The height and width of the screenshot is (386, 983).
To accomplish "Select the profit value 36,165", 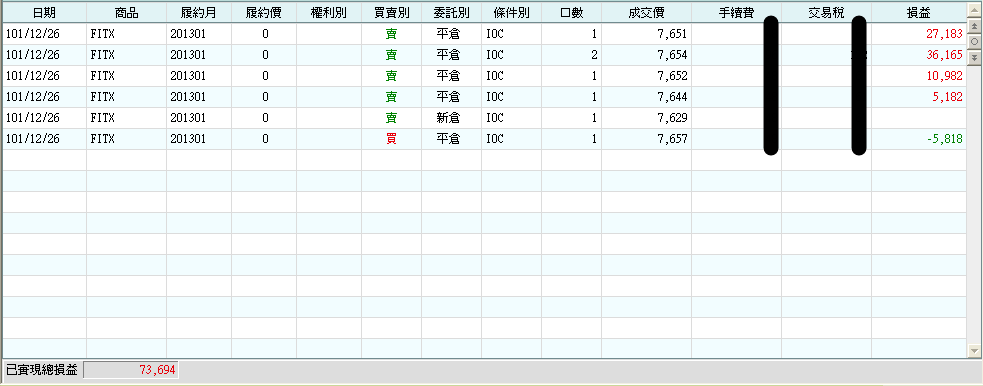I will (x=944, y=55).
